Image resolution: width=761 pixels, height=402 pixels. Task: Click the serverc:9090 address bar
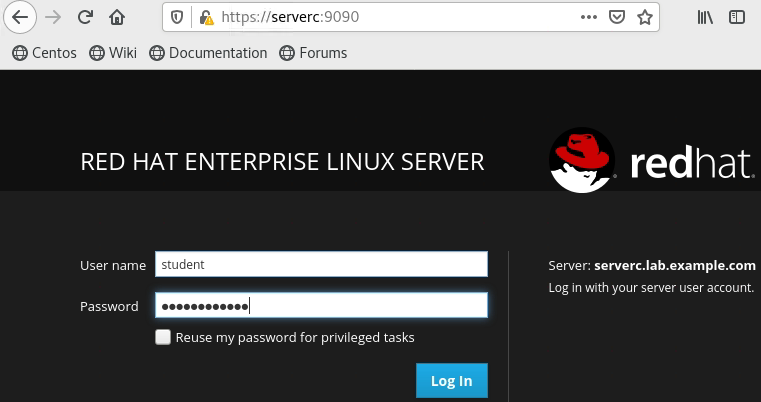click(400, 17)
